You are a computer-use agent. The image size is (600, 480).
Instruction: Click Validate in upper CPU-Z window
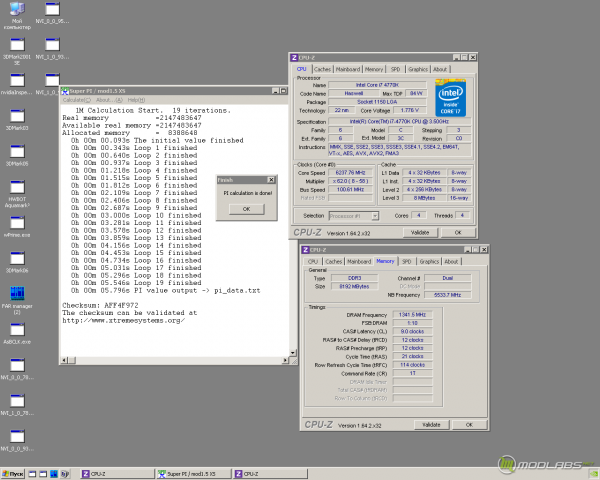(x=420, y=233)
